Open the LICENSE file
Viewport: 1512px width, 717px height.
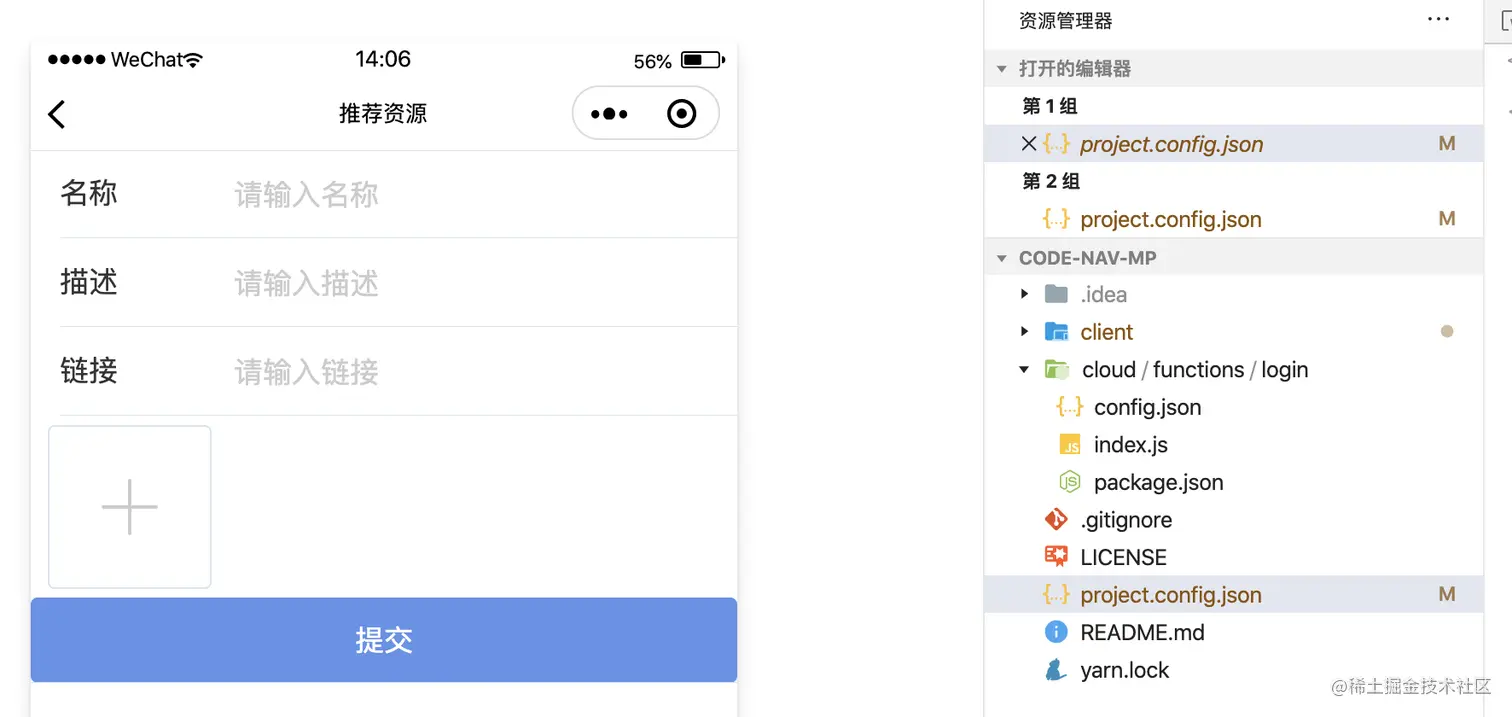(1123, 557)
